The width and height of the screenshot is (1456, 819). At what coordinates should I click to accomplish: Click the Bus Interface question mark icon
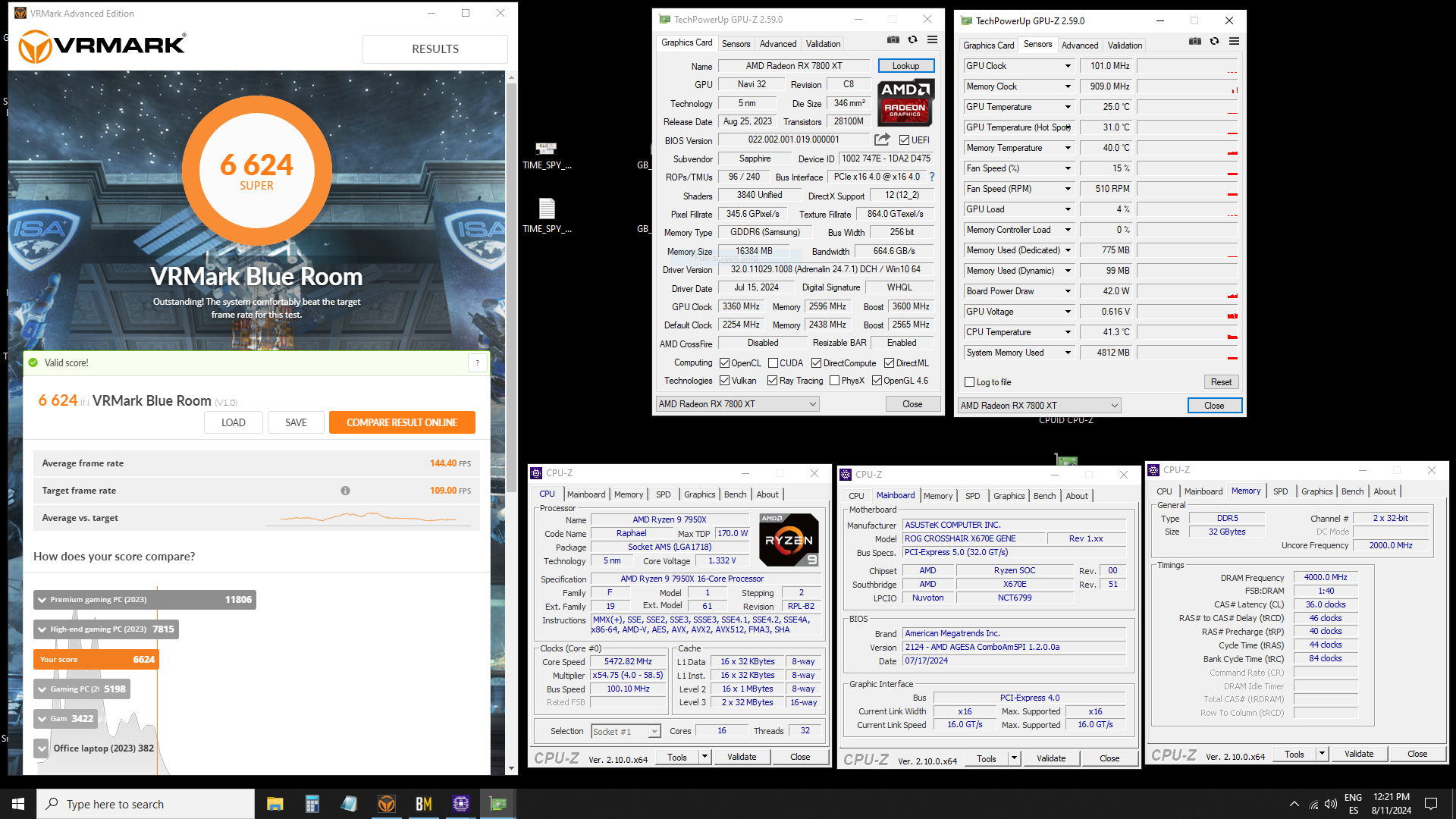(x=932, y=177)
